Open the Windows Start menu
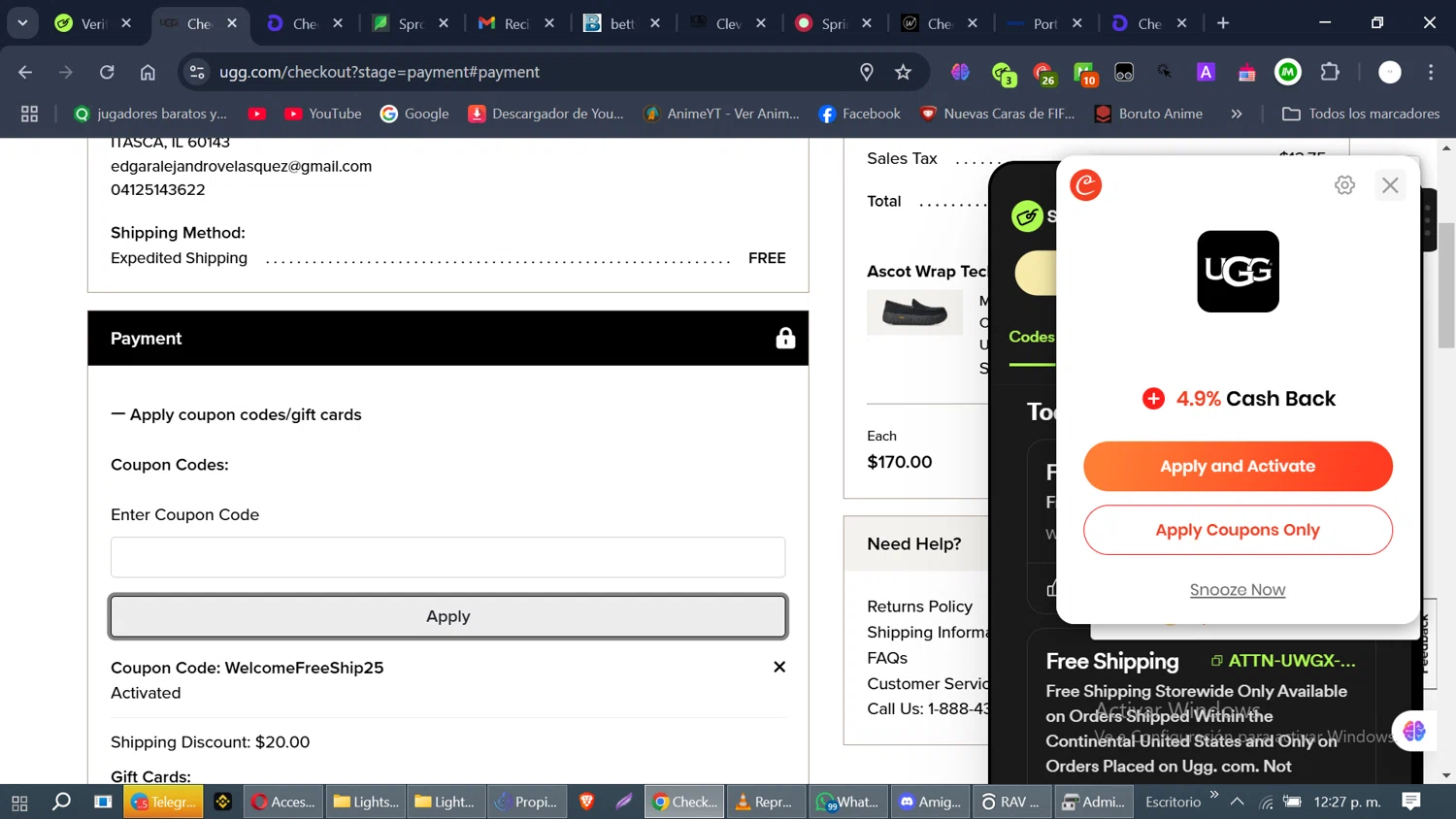 (19, 802)
